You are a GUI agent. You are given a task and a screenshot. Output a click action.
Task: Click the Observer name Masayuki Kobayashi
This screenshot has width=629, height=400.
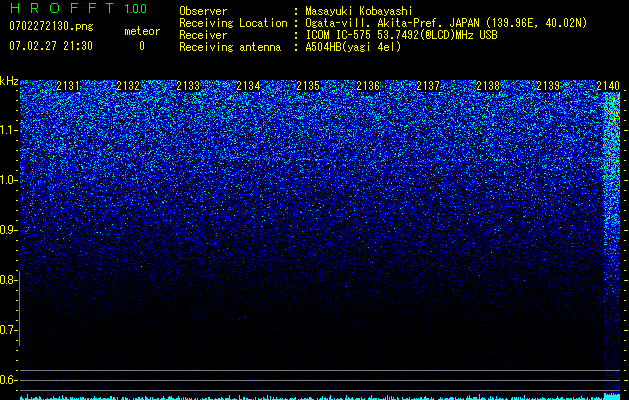pyautogui.click(x=359, y=11)
